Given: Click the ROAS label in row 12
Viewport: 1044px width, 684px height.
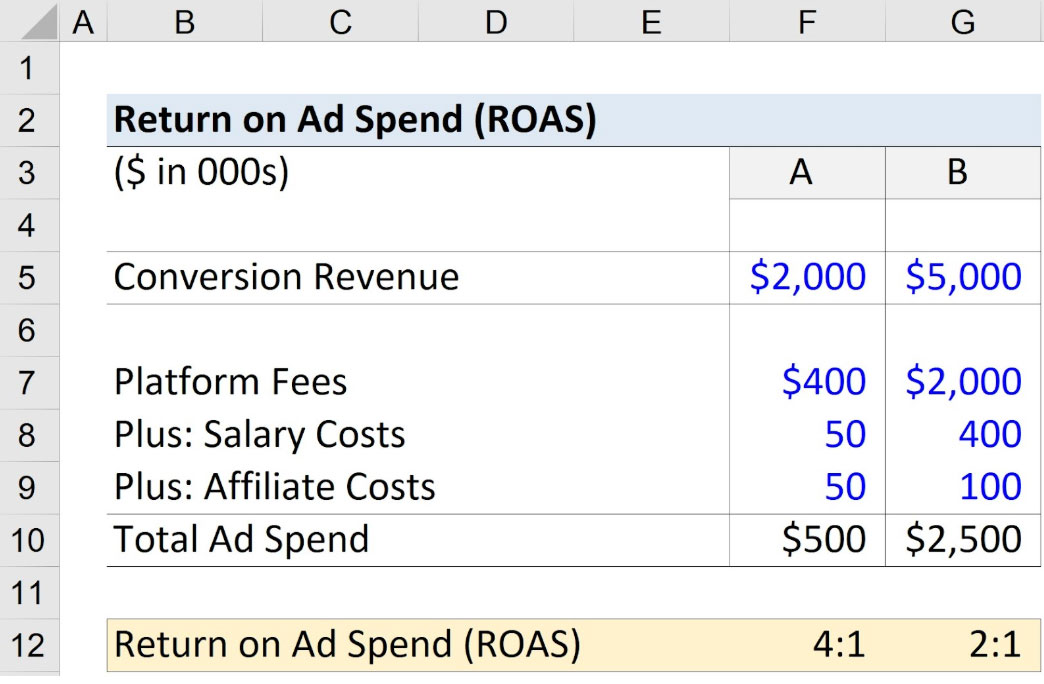Looking at the screenshot, I should pos(347,645).
